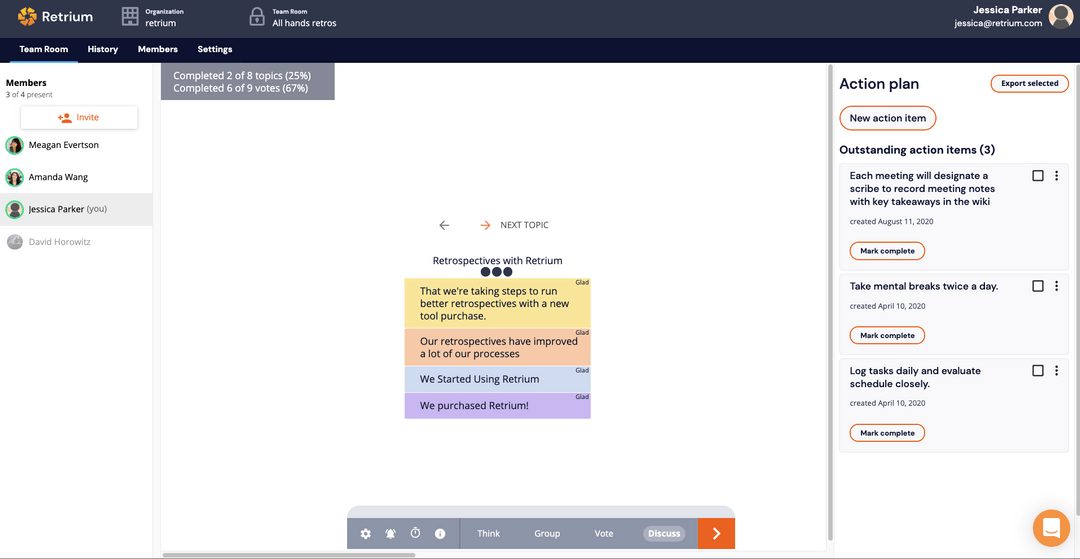Click the orange next topic arrow
The image size is (1080, 559).
pyautogui.click(x=486, y=225)
